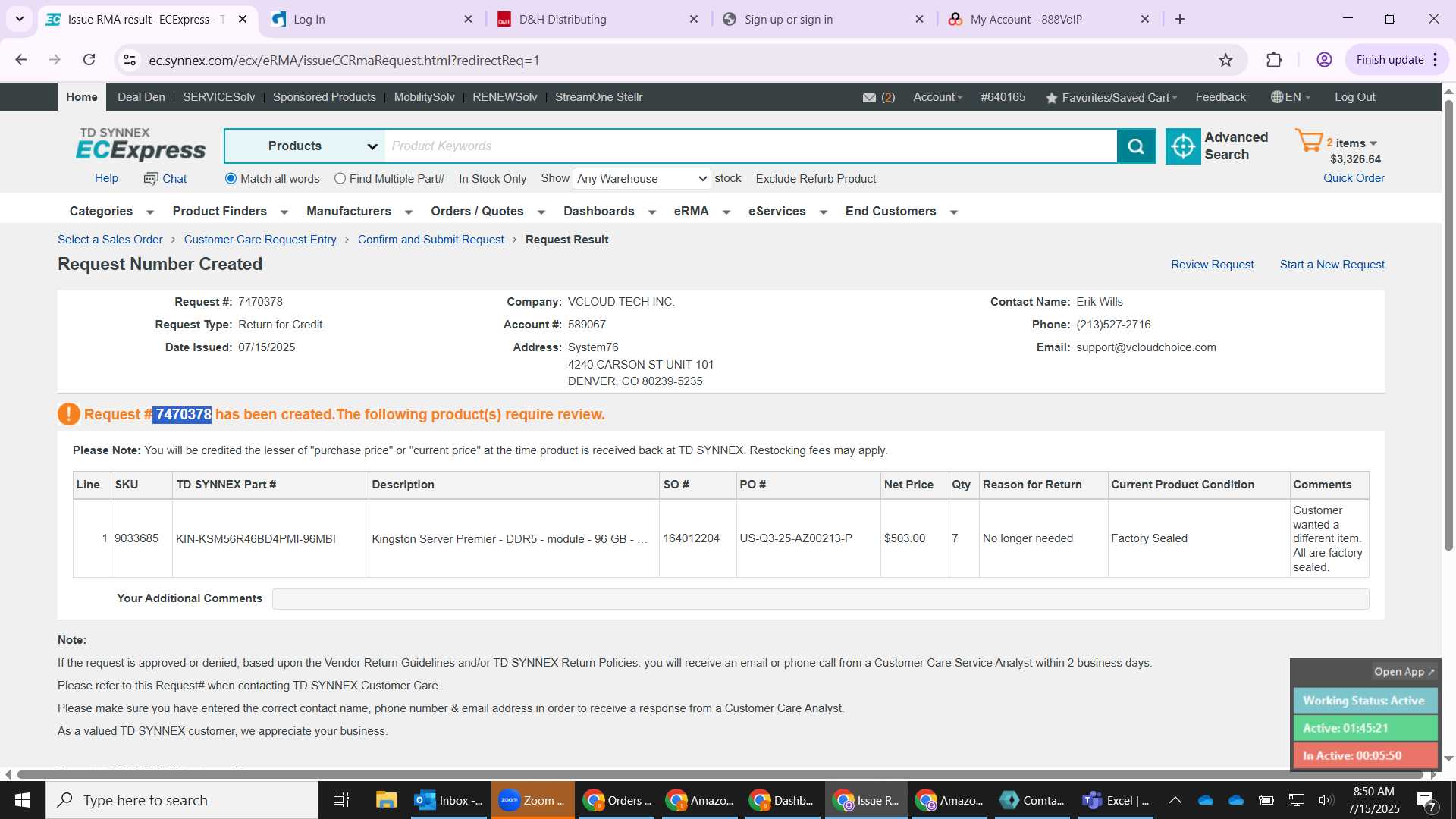Open browser extensions puzzle icon
Viewport: 1456px width, 819px height.
1274,60
